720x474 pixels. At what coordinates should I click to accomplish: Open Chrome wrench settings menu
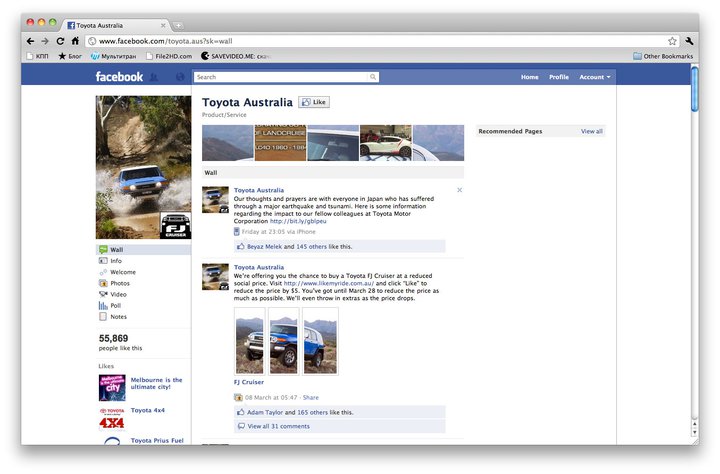(689, 41)
